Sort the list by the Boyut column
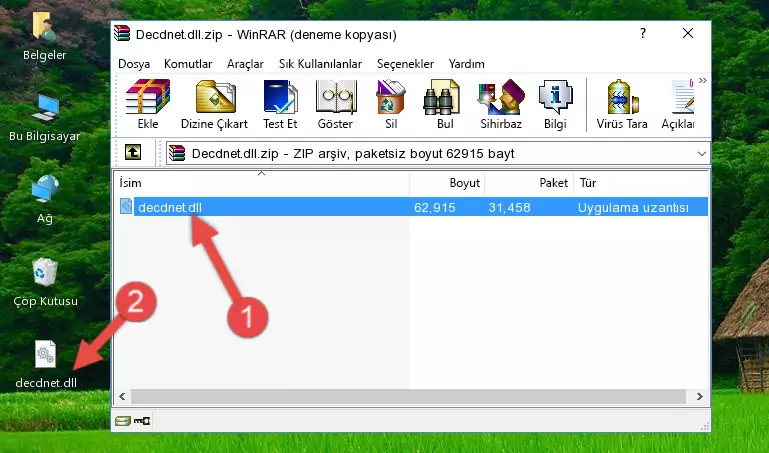 pyautogui.click(x=447, y=183)
